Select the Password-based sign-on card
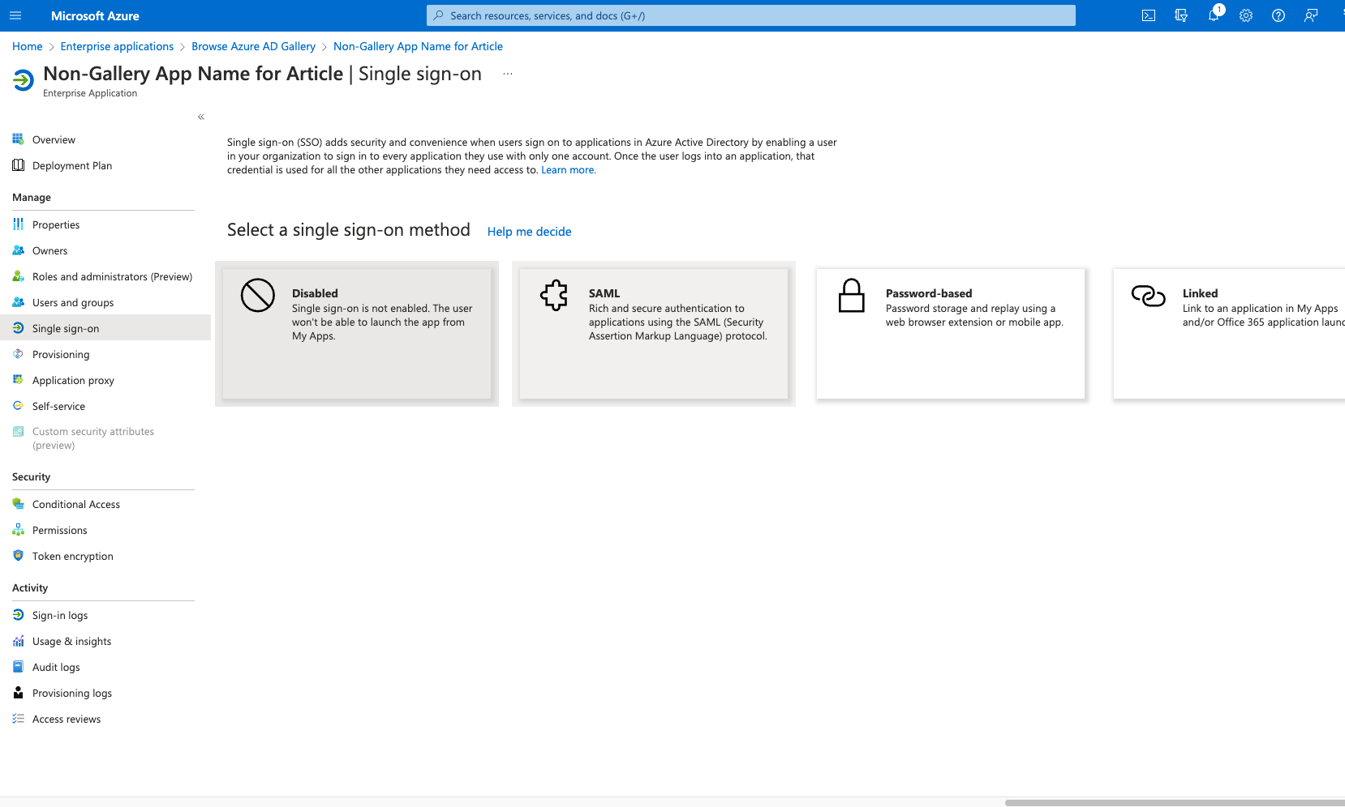The width and height of the screenshot is (1345, 807). tap(950, 334)
